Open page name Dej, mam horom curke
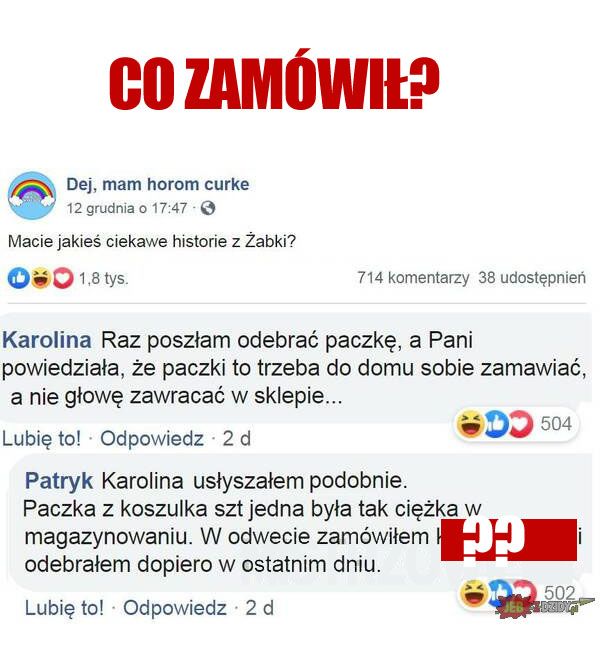Screen dimensions: 600x656 [x=158, y=184]
